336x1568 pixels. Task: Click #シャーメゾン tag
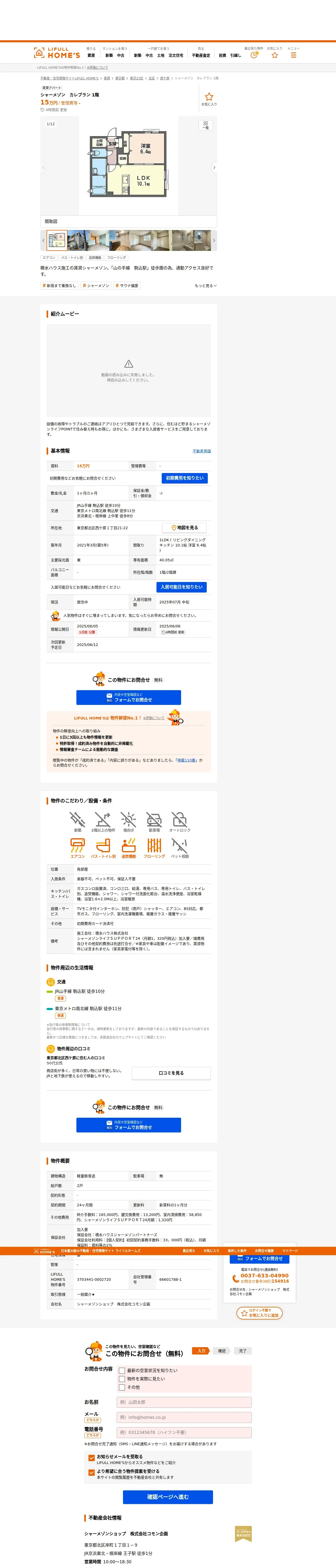[x=96, y=285]
